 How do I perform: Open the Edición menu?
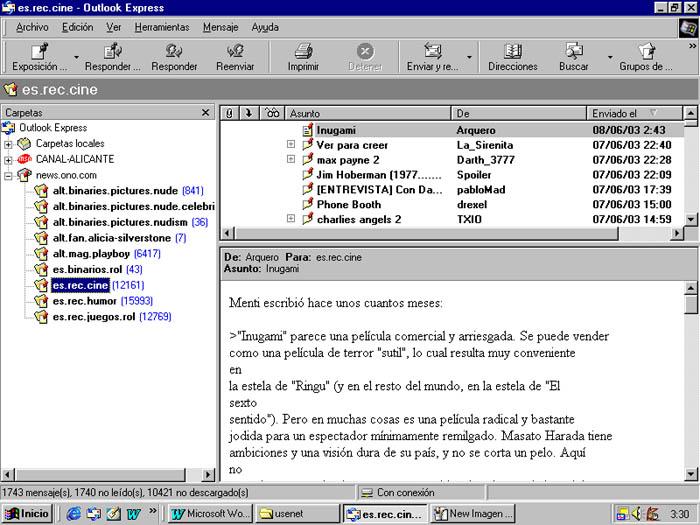(78, 27)
